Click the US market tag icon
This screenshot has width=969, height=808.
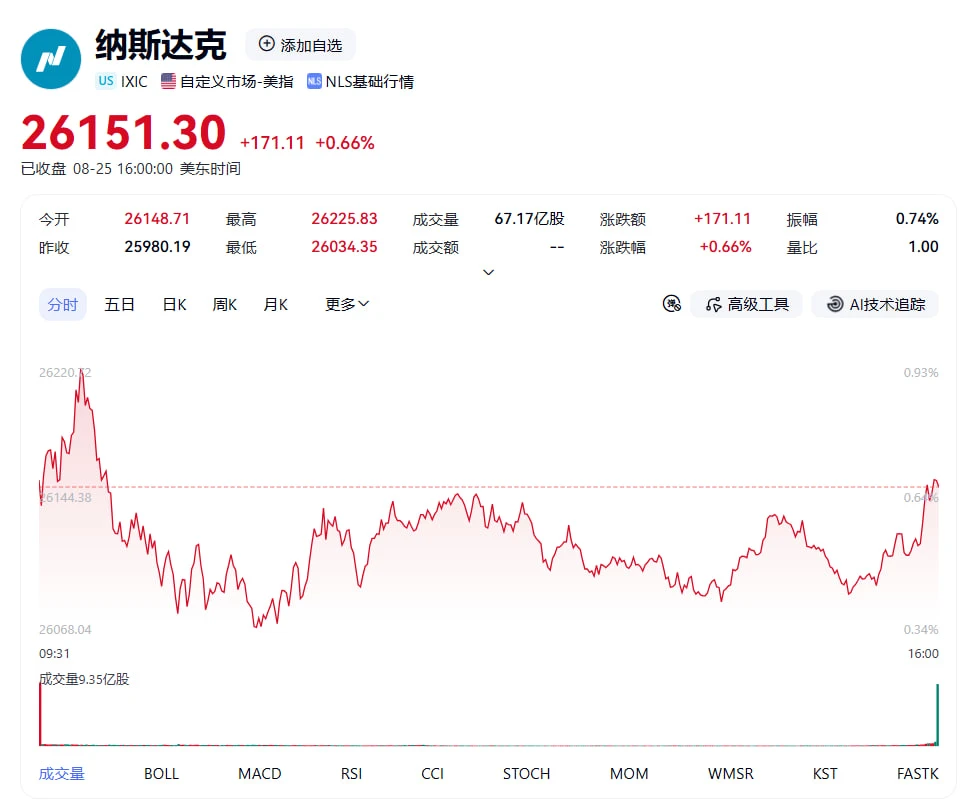click(x=106, y=81)
